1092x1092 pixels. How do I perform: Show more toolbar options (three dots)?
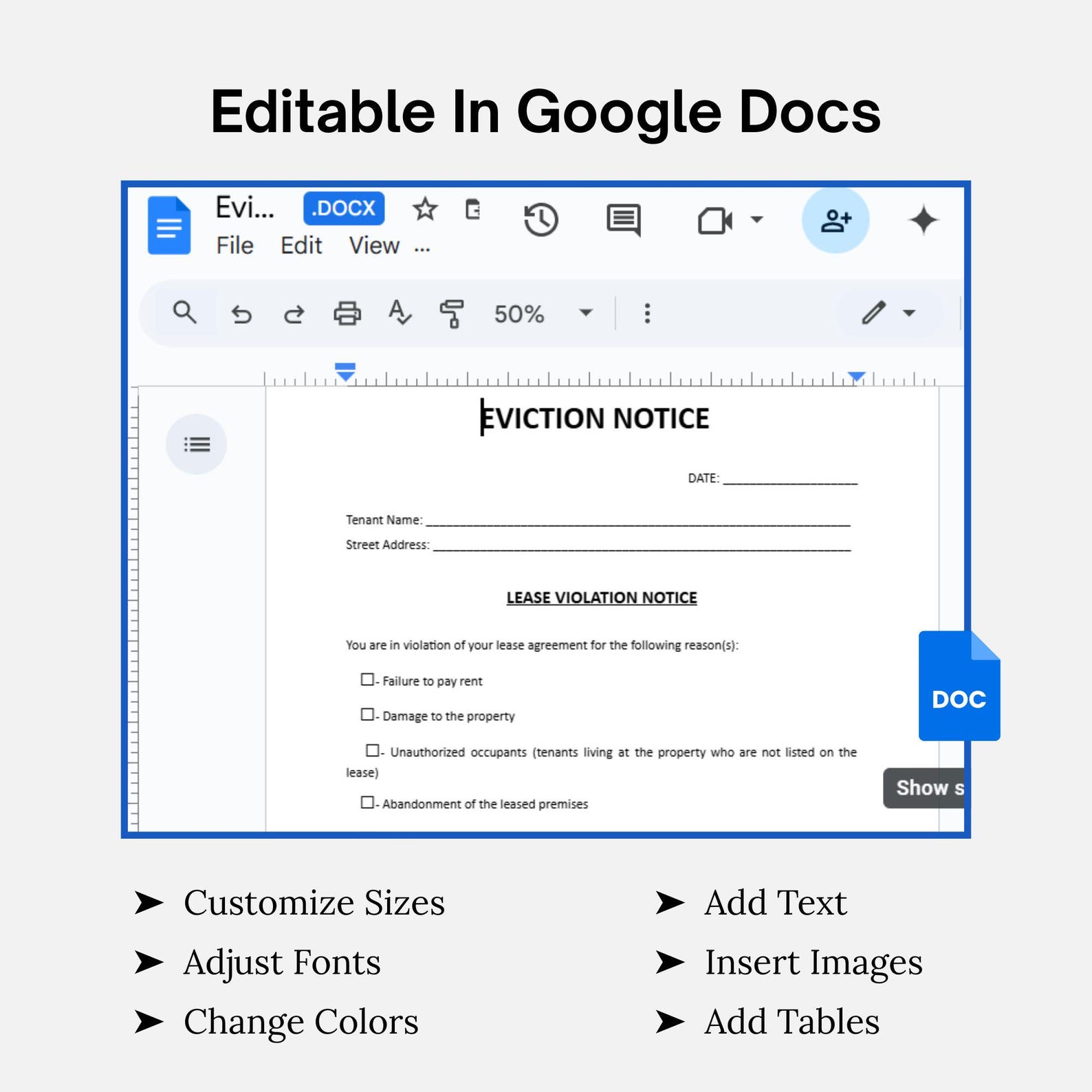click(647, 314)
